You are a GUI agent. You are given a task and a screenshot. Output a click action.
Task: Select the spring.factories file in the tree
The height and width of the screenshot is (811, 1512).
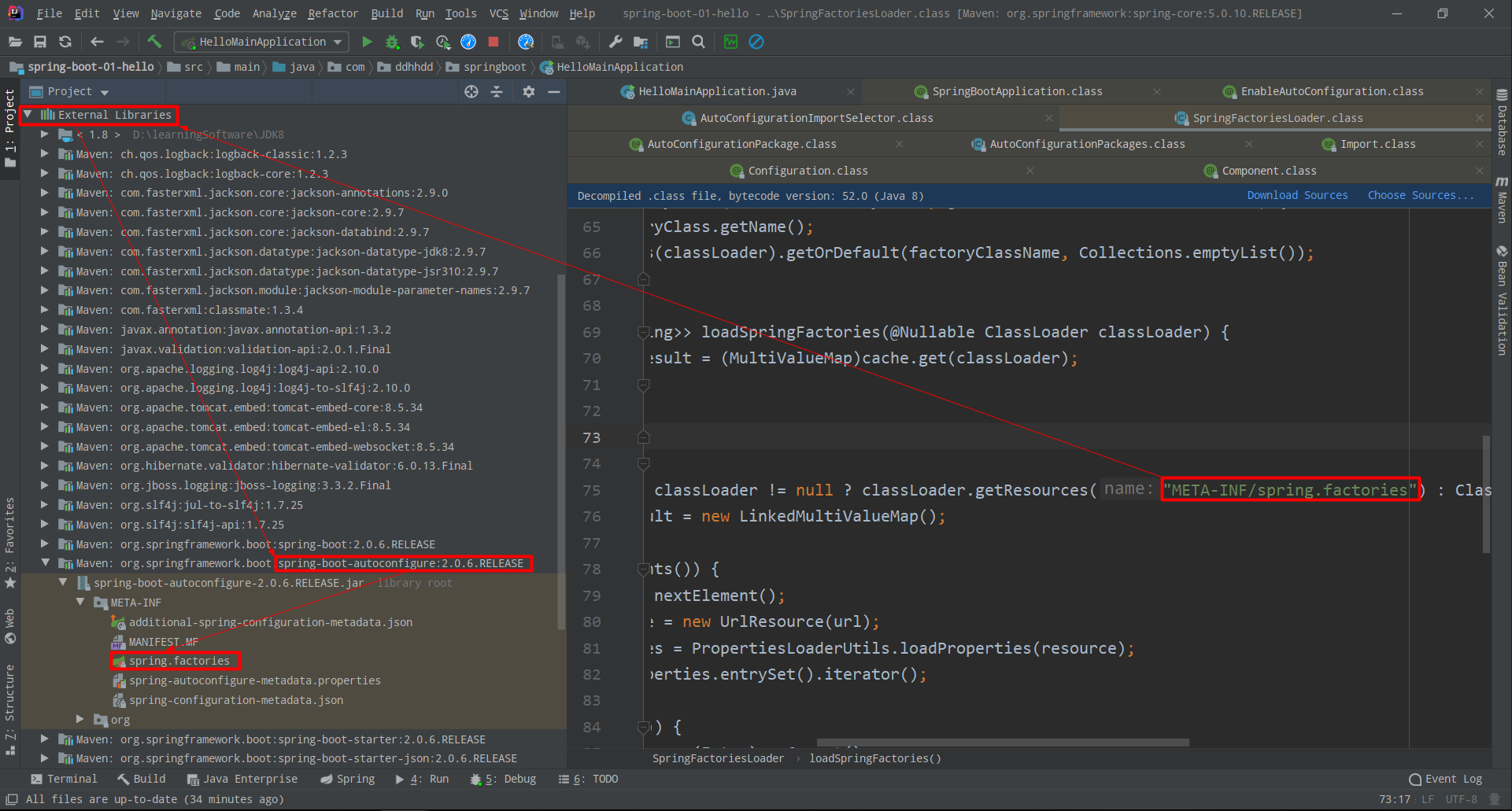point(179,661)
